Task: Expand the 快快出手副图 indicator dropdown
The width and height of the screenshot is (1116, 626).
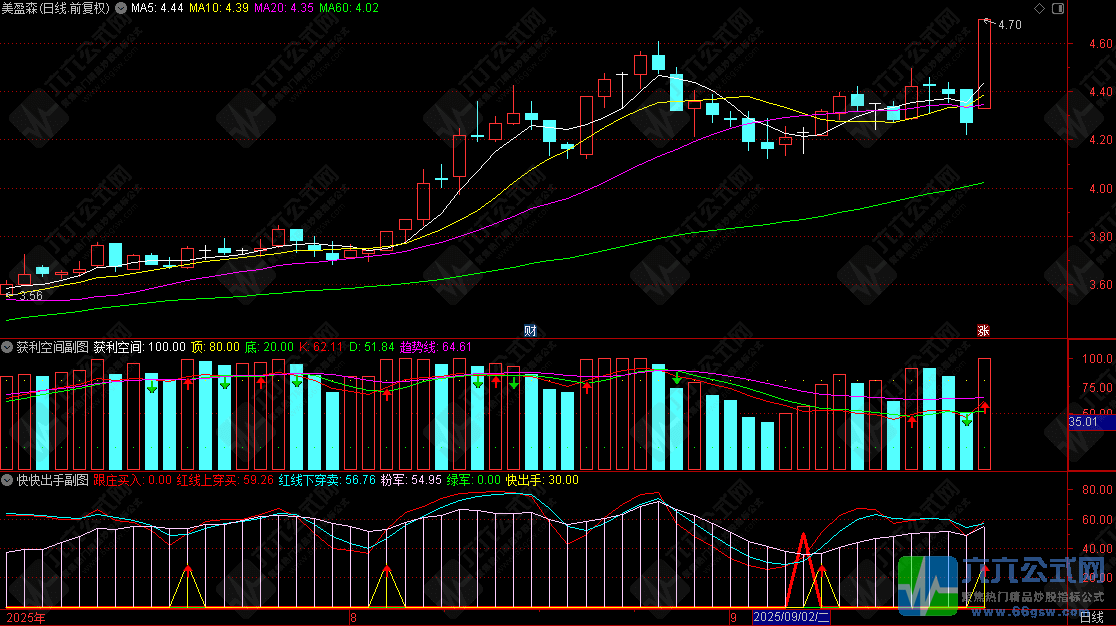Action: tap(8, 480)
